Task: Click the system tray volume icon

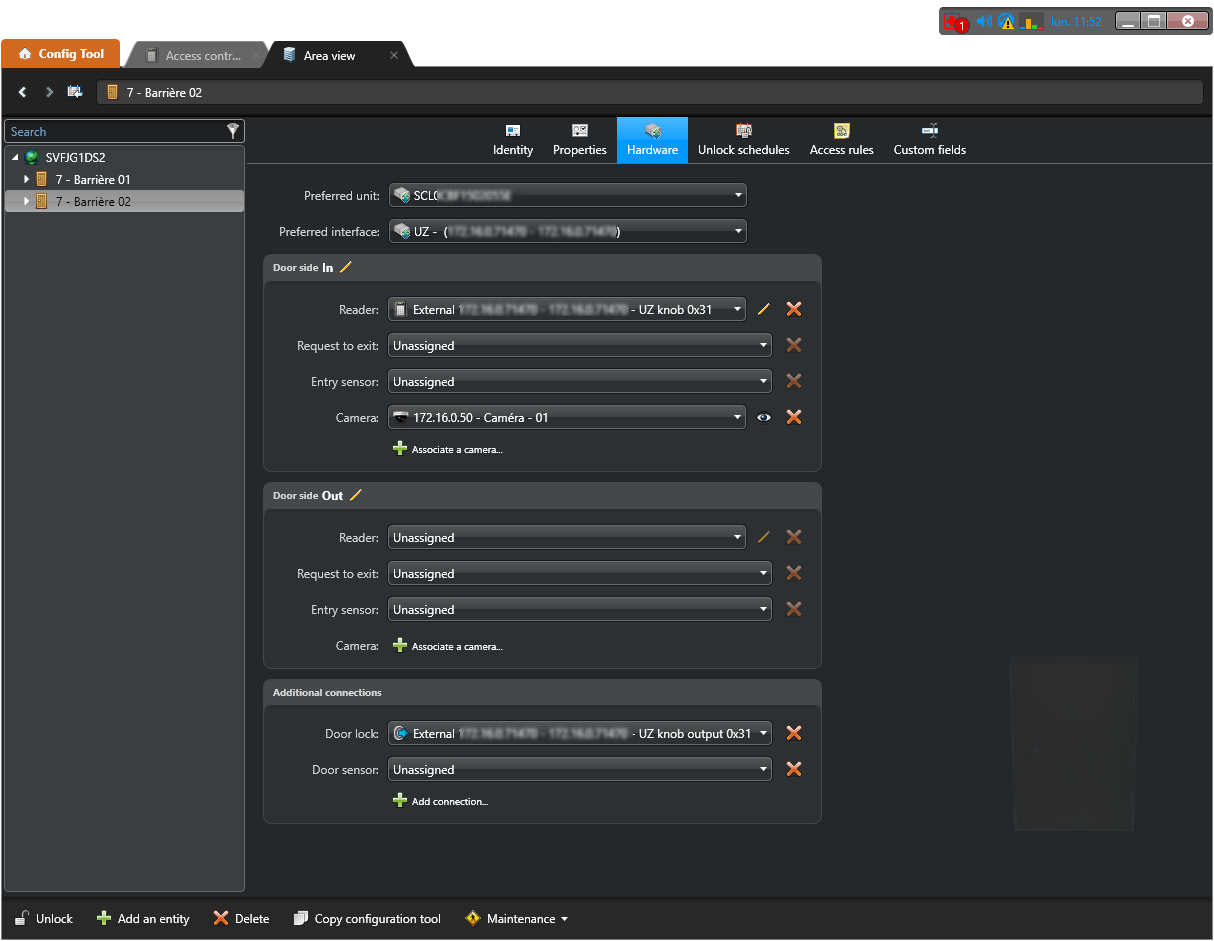Action: [984, 21]
